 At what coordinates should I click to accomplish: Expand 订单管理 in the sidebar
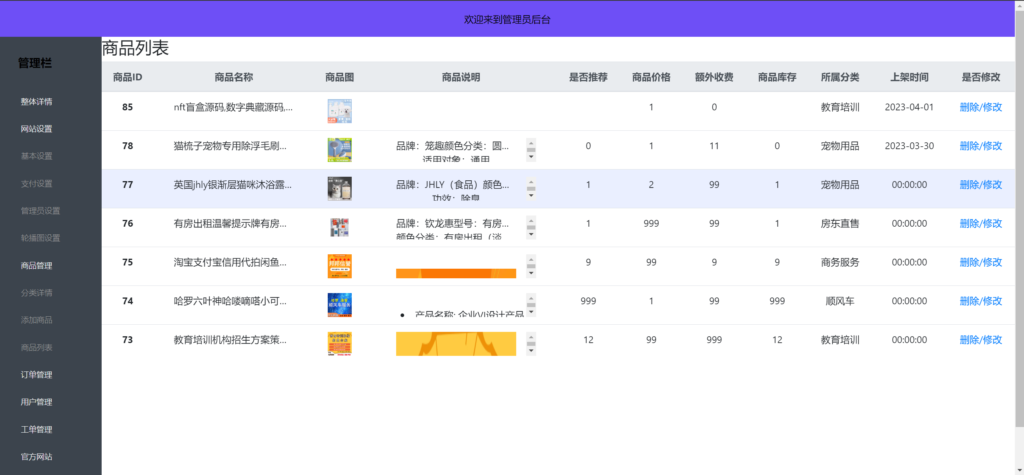coord(36,375)
